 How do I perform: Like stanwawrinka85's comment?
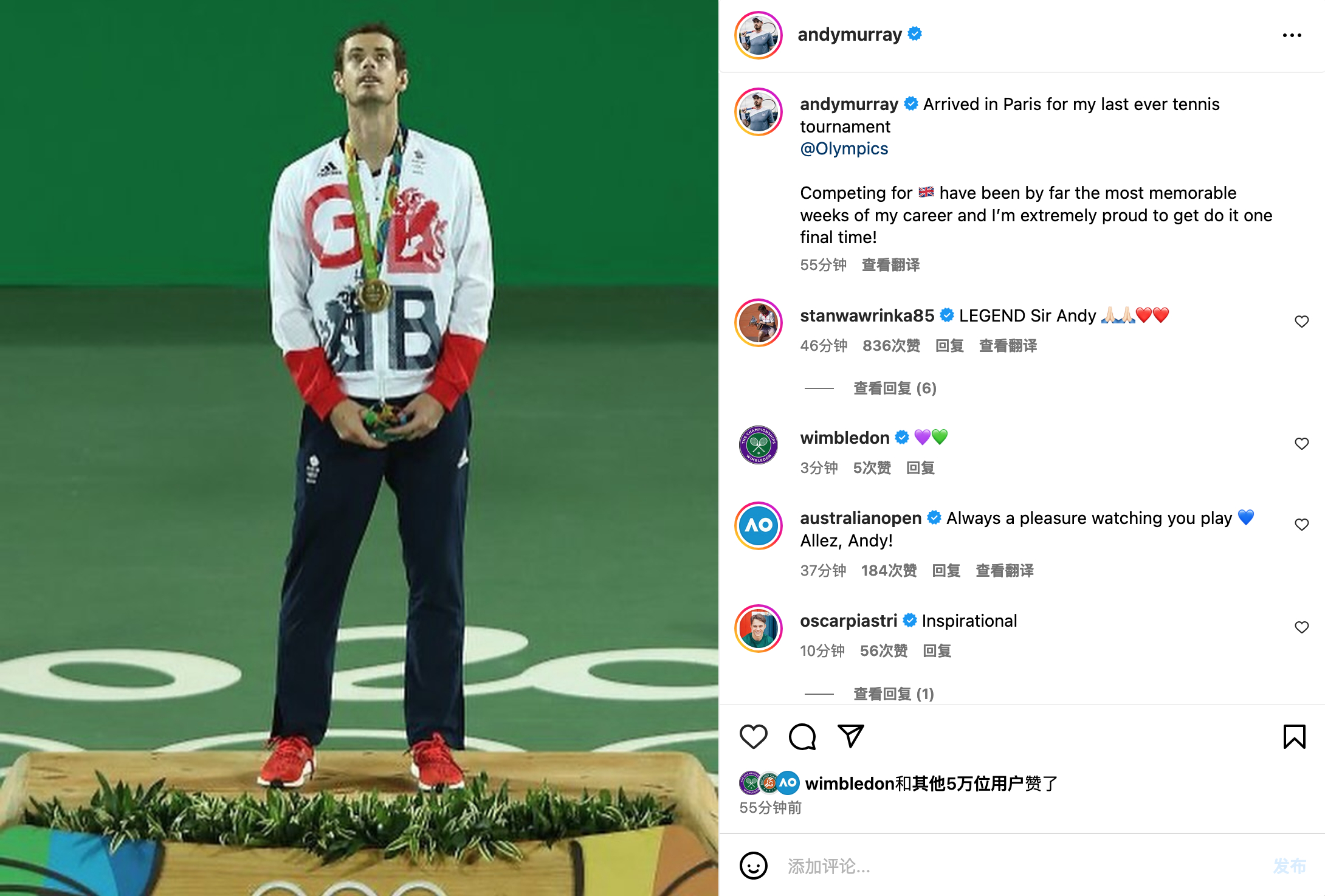(1302, 322)
